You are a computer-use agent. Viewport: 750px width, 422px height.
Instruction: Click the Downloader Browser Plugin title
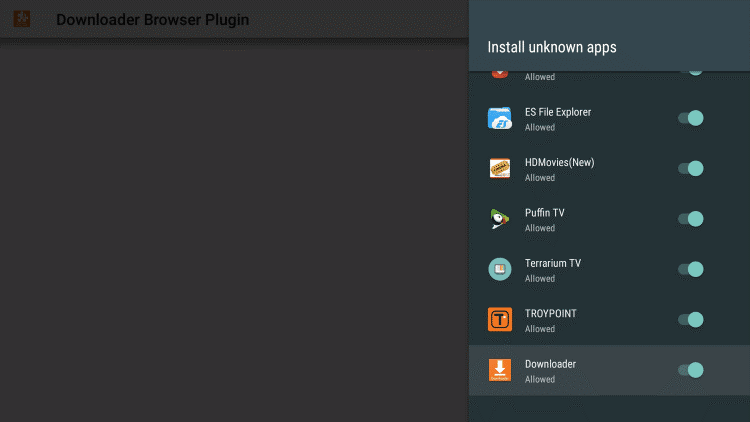(x=152, y=20)
